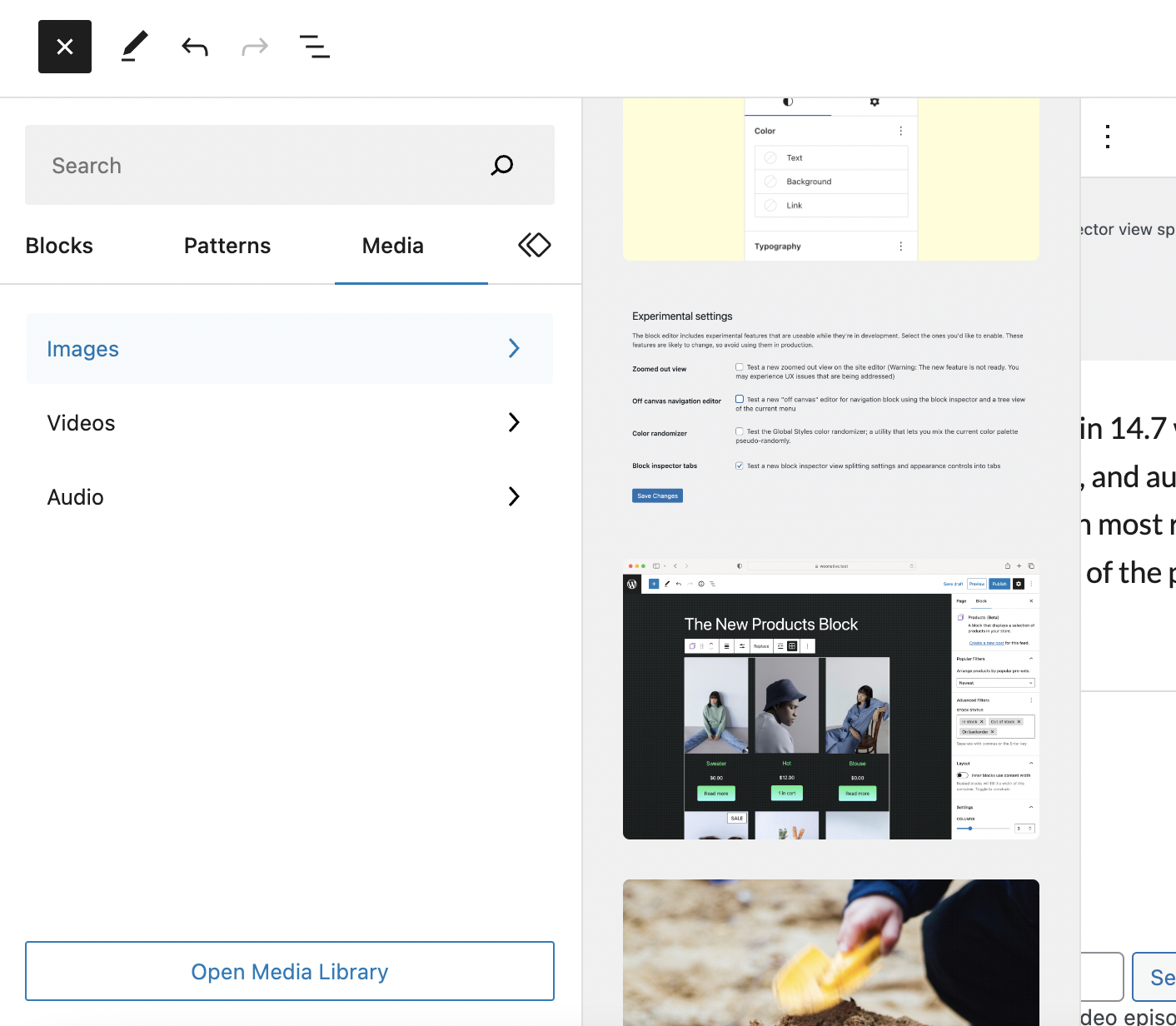Switch to the Patterns tab

(227, 246)
